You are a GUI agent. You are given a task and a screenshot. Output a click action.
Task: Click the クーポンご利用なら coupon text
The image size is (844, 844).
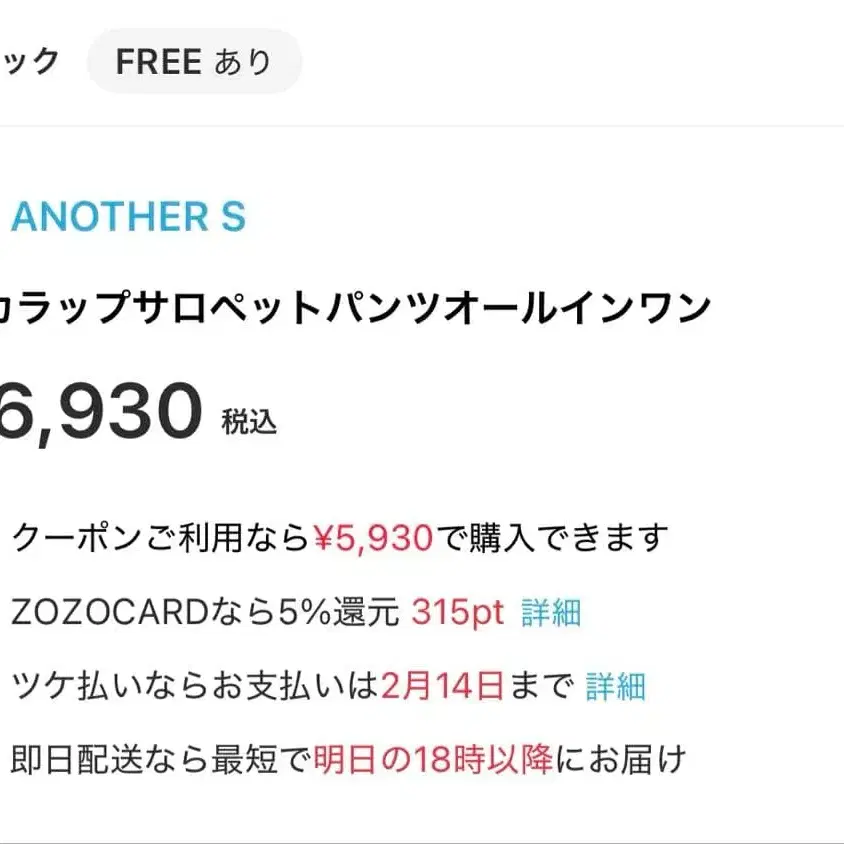pyautogui.click(x=160, y=539)
